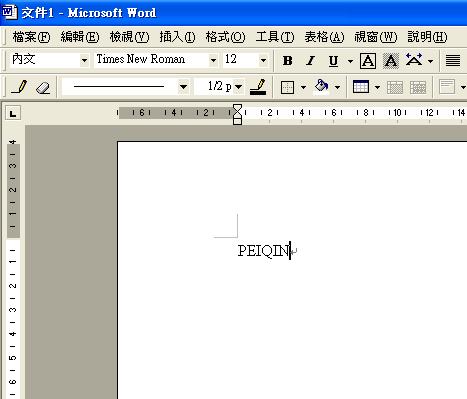Open 視窗(W) menu
The image size is (467, 399).
376,37
